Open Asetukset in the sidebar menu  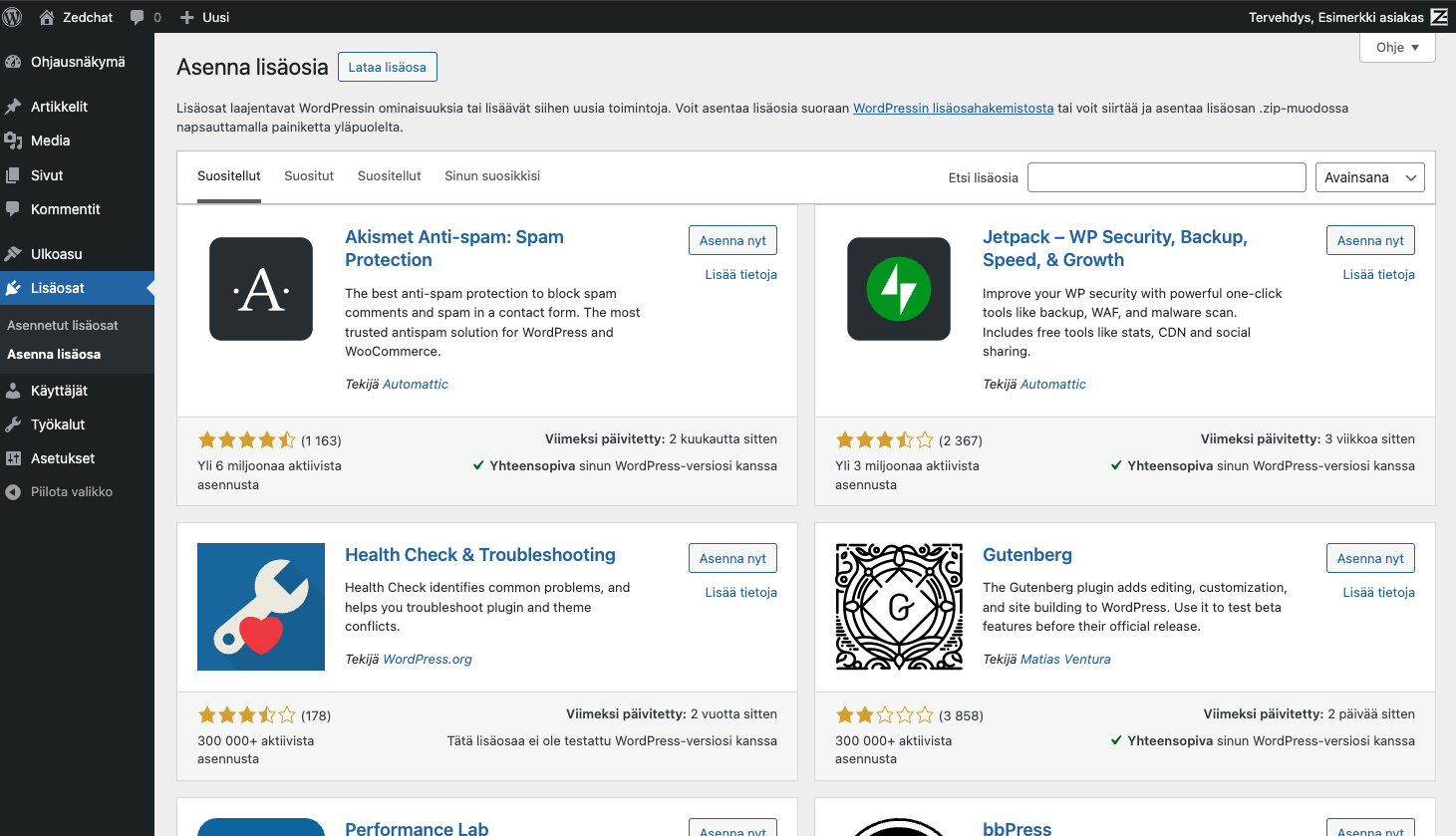click(63, 458)
